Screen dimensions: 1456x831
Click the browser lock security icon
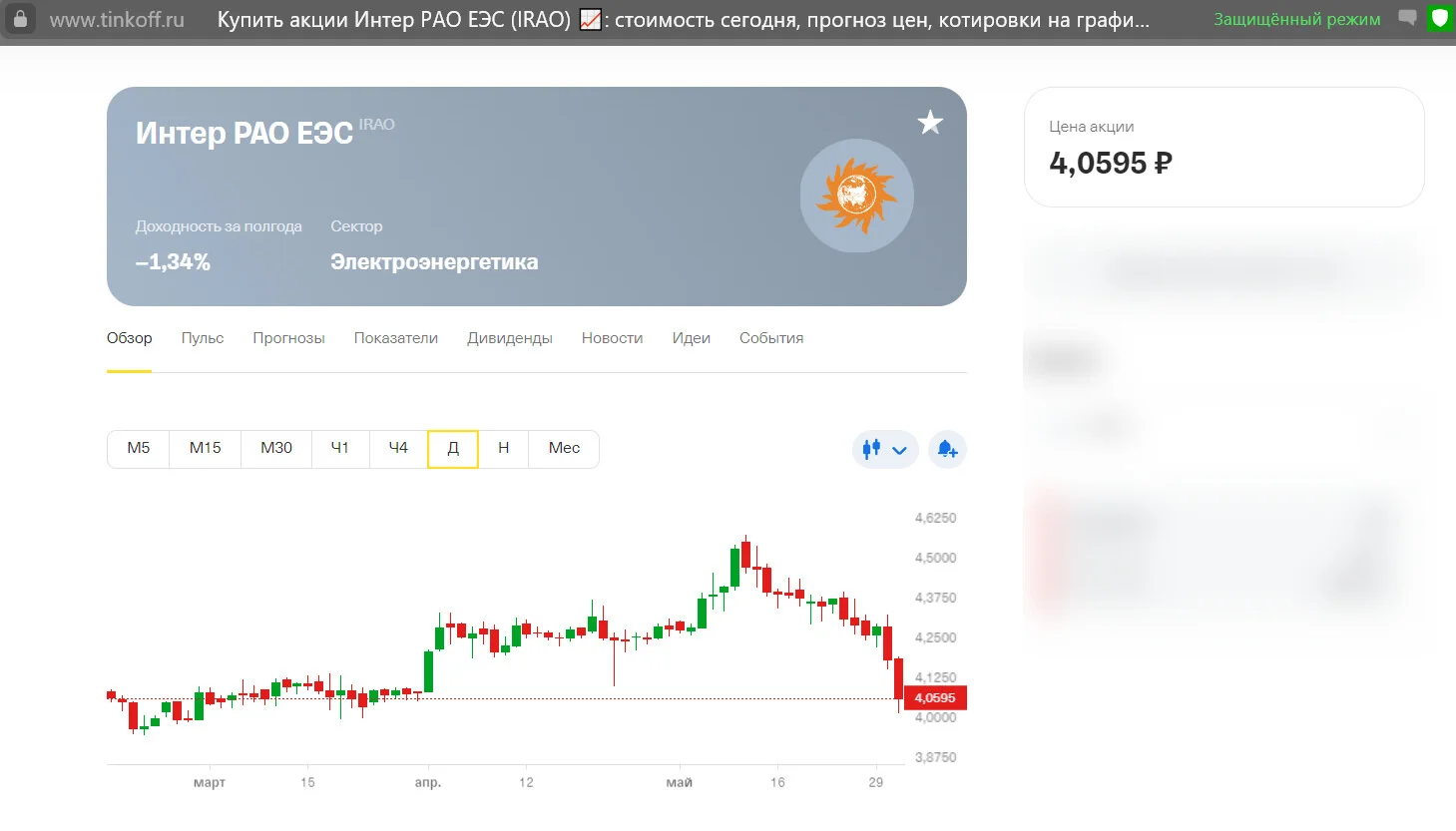(20, 18)
